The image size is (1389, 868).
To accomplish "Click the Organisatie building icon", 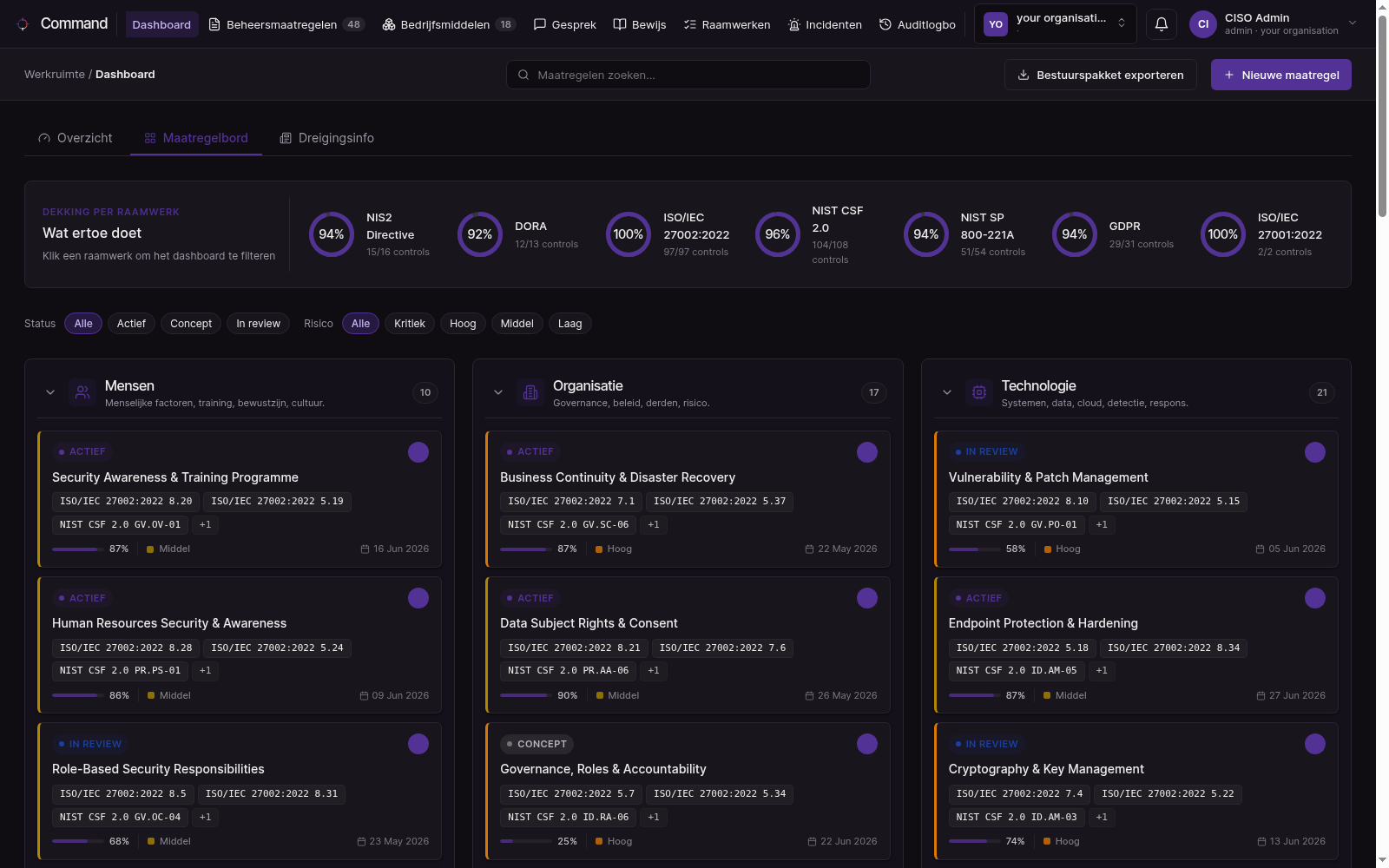I will 530,392.
